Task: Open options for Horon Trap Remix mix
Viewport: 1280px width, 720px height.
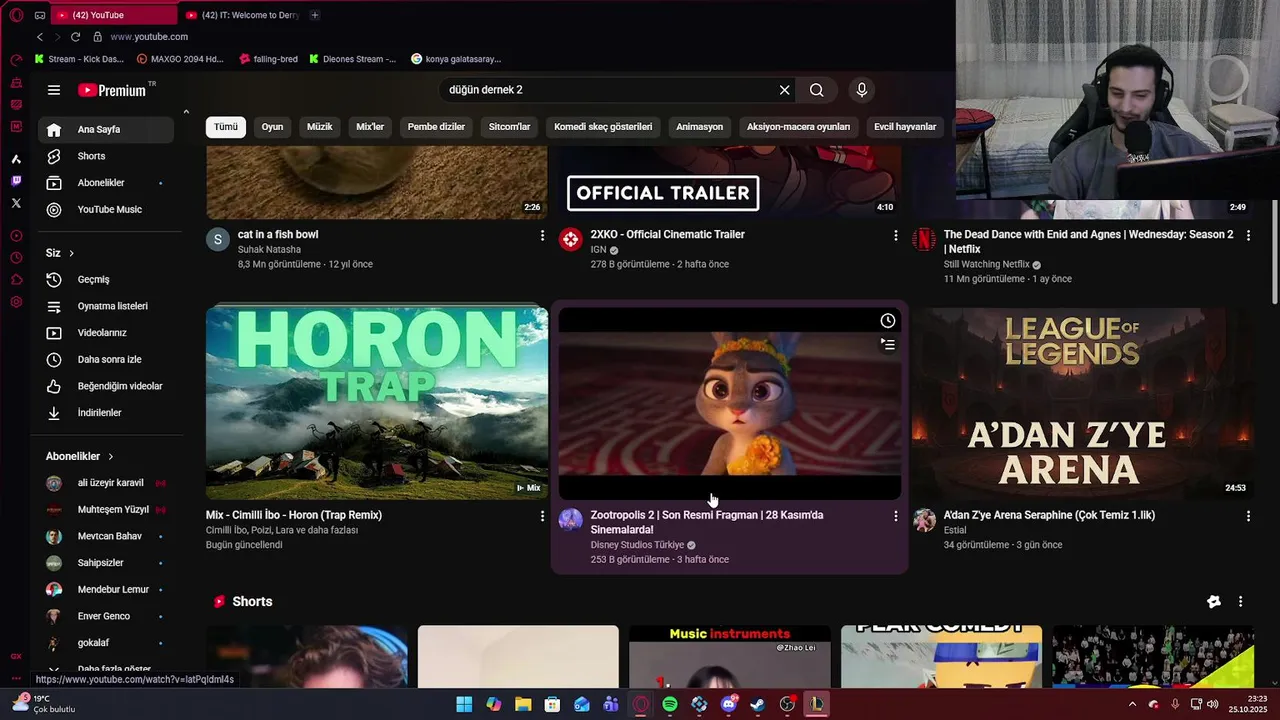Action: 542,516
